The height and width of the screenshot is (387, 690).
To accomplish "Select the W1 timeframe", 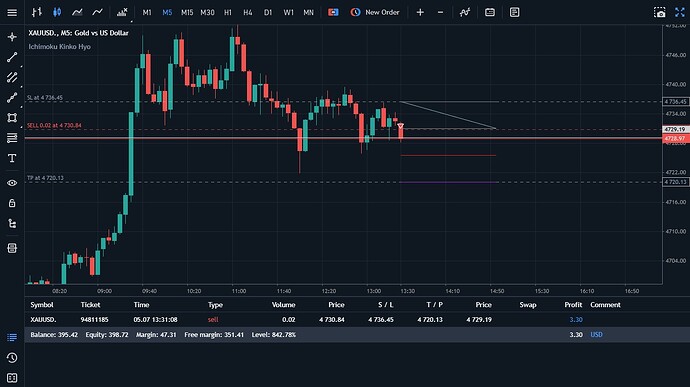I will coord(288,12).
